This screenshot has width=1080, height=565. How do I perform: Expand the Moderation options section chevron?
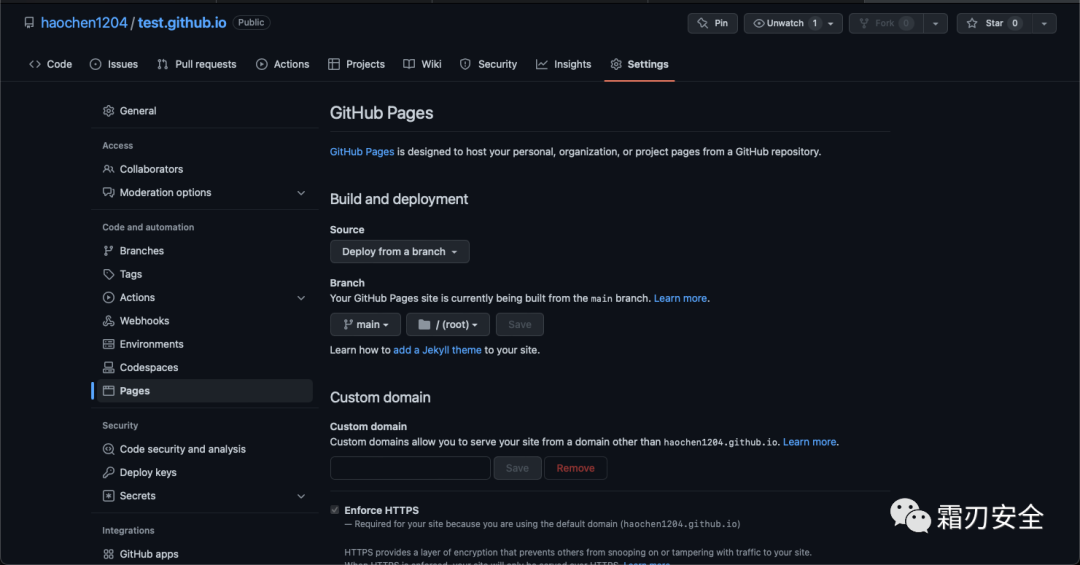pyautogui.click(x=301, y=193)
